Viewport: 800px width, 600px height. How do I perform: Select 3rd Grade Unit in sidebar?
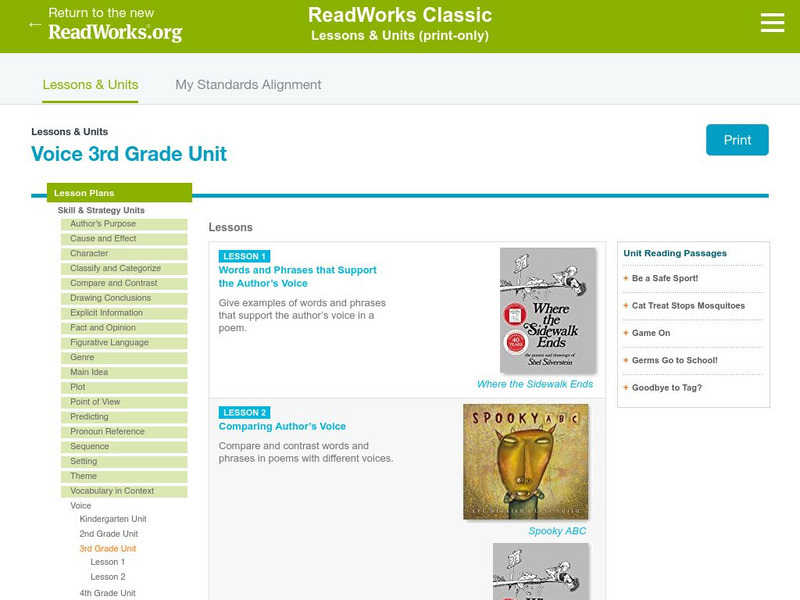(108, 548)
